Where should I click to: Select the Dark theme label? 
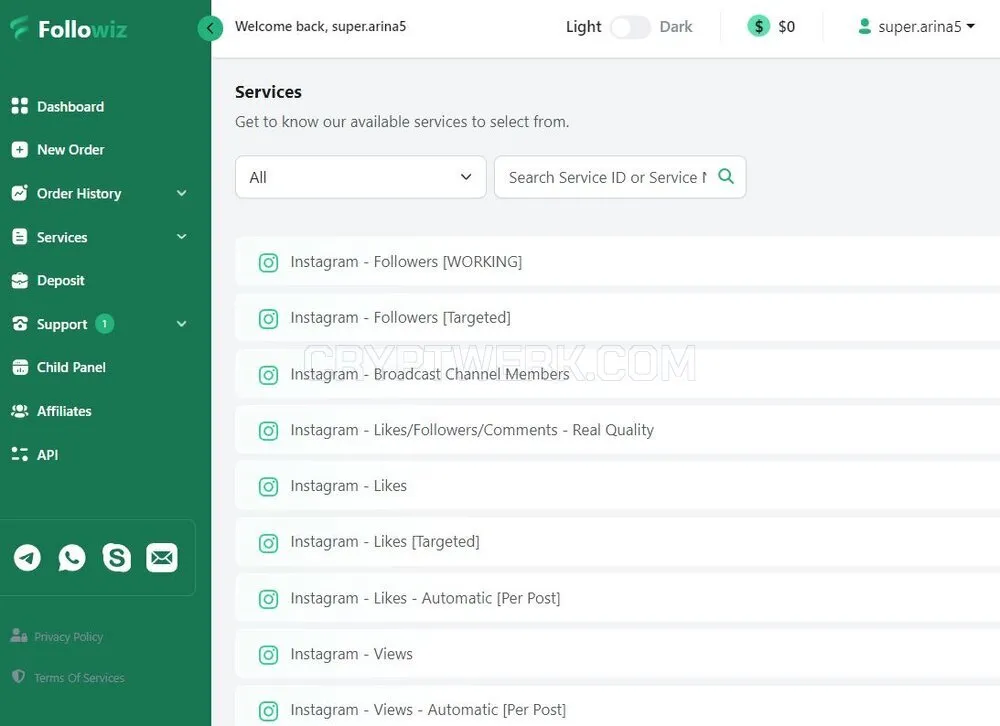pyautogui.click(x=675, y=27)
